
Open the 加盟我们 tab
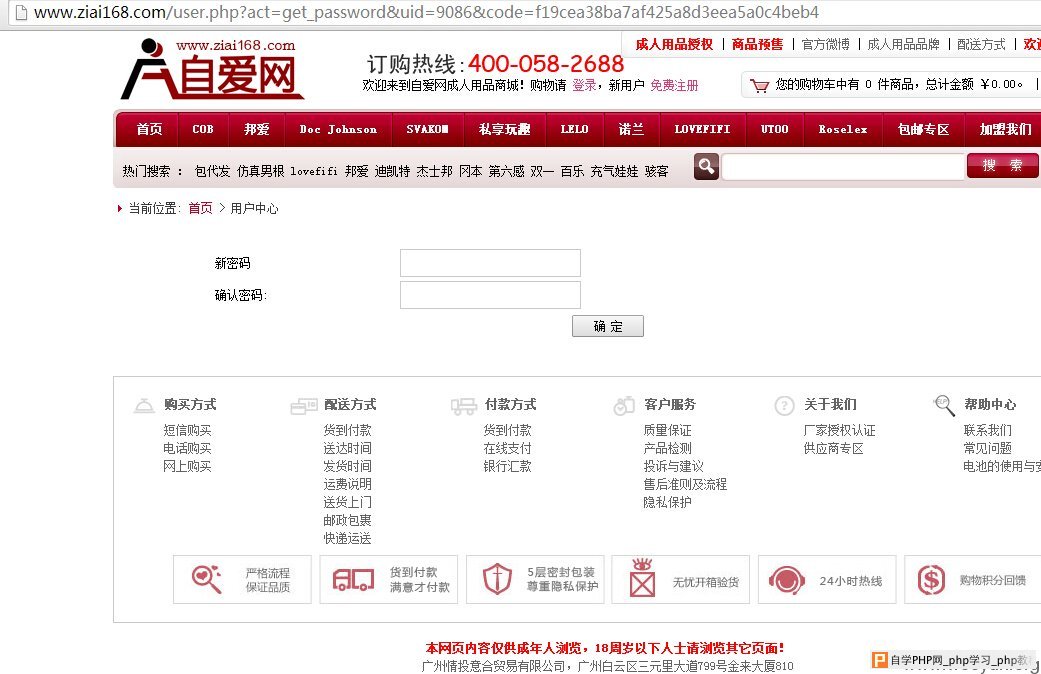(1005, 129)
